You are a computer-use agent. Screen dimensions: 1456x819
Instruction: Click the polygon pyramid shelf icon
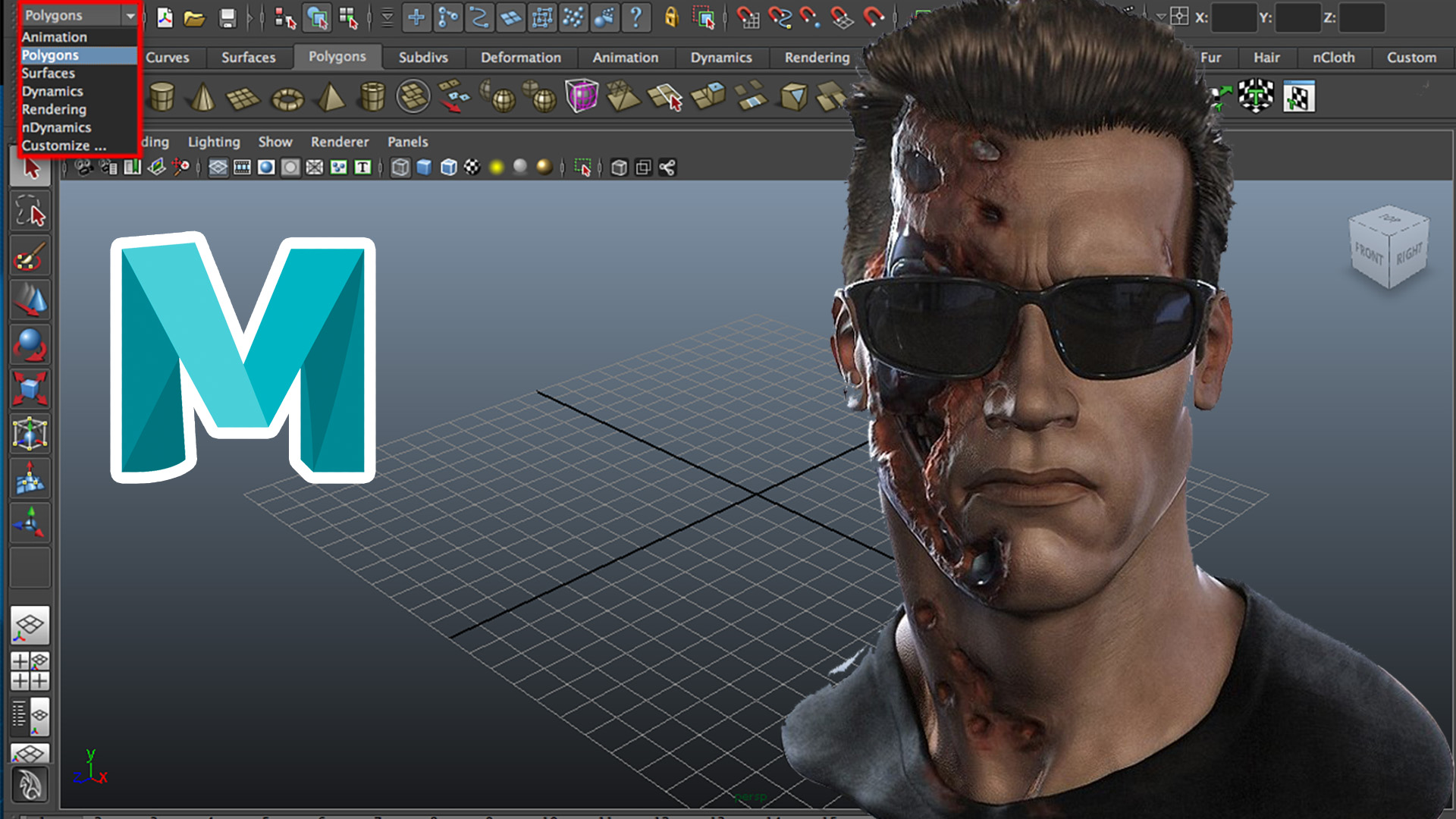pyautogui.click(x=330, y=97)
